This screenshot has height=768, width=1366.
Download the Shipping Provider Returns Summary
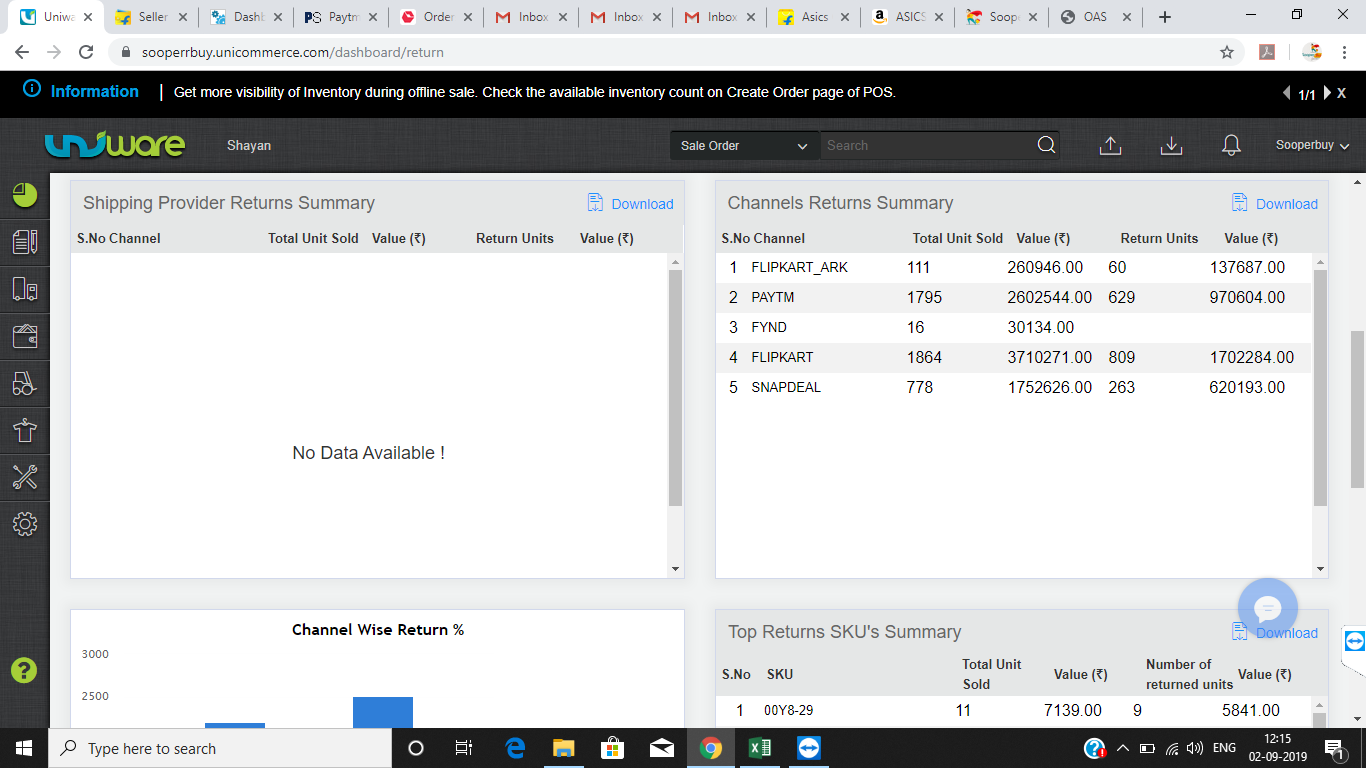631,204
